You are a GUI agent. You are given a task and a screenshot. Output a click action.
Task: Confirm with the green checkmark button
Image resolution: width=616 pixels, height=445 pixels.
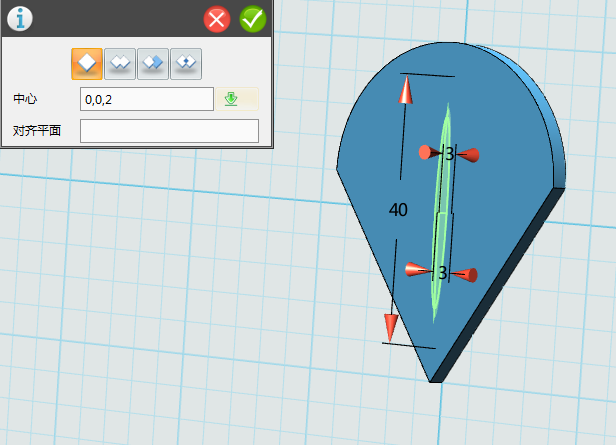click(253, 19)
